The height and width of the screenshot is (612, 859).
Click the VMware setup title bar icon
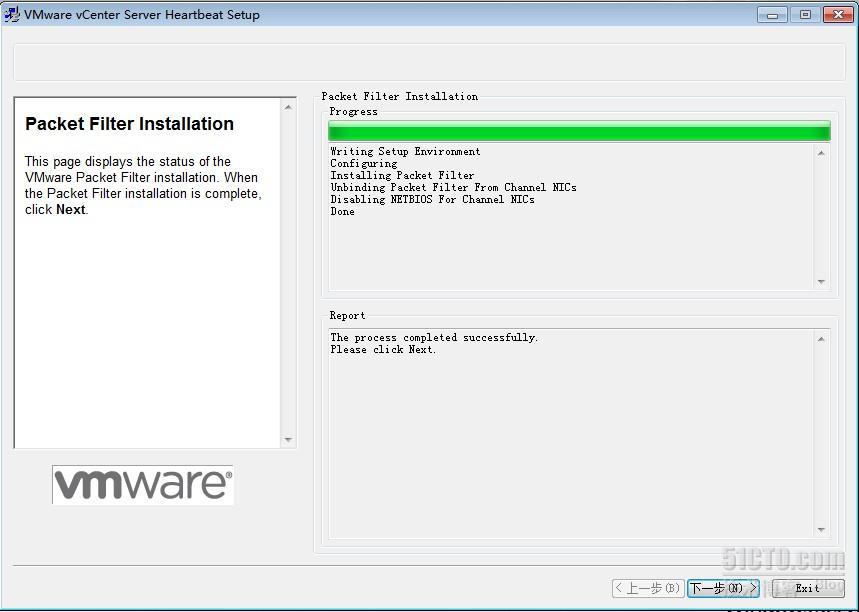pos(12,14)
